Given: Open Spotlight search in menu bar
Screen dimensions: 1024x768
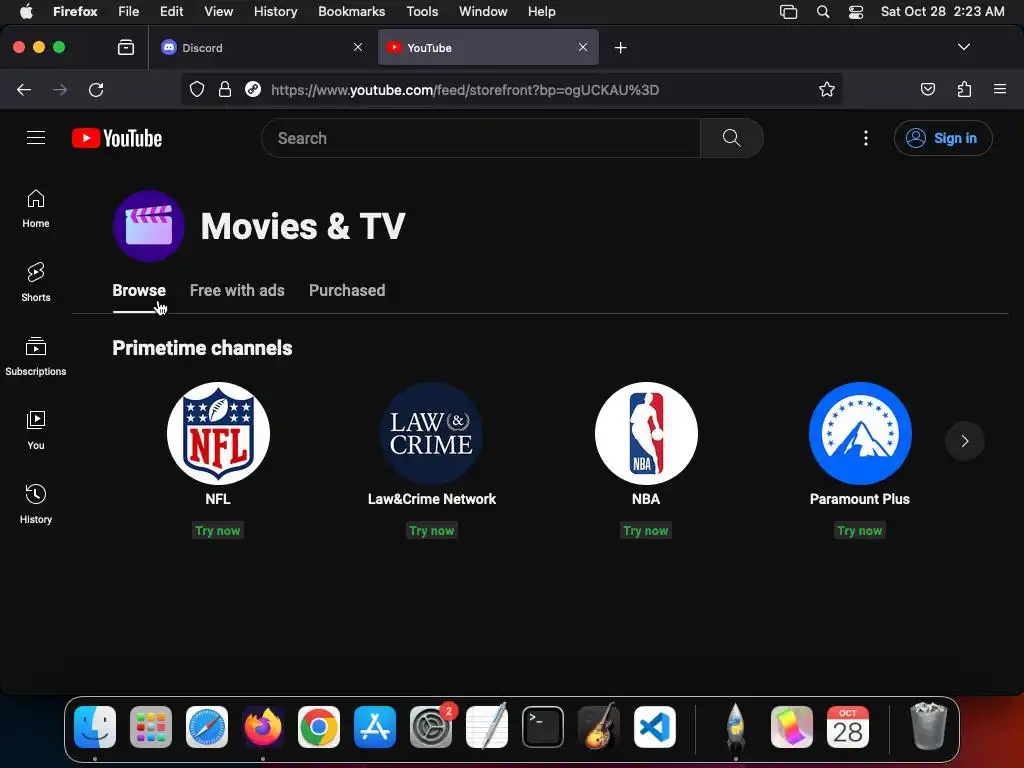Looking at the screenshot, I should (x=823, y=12).
